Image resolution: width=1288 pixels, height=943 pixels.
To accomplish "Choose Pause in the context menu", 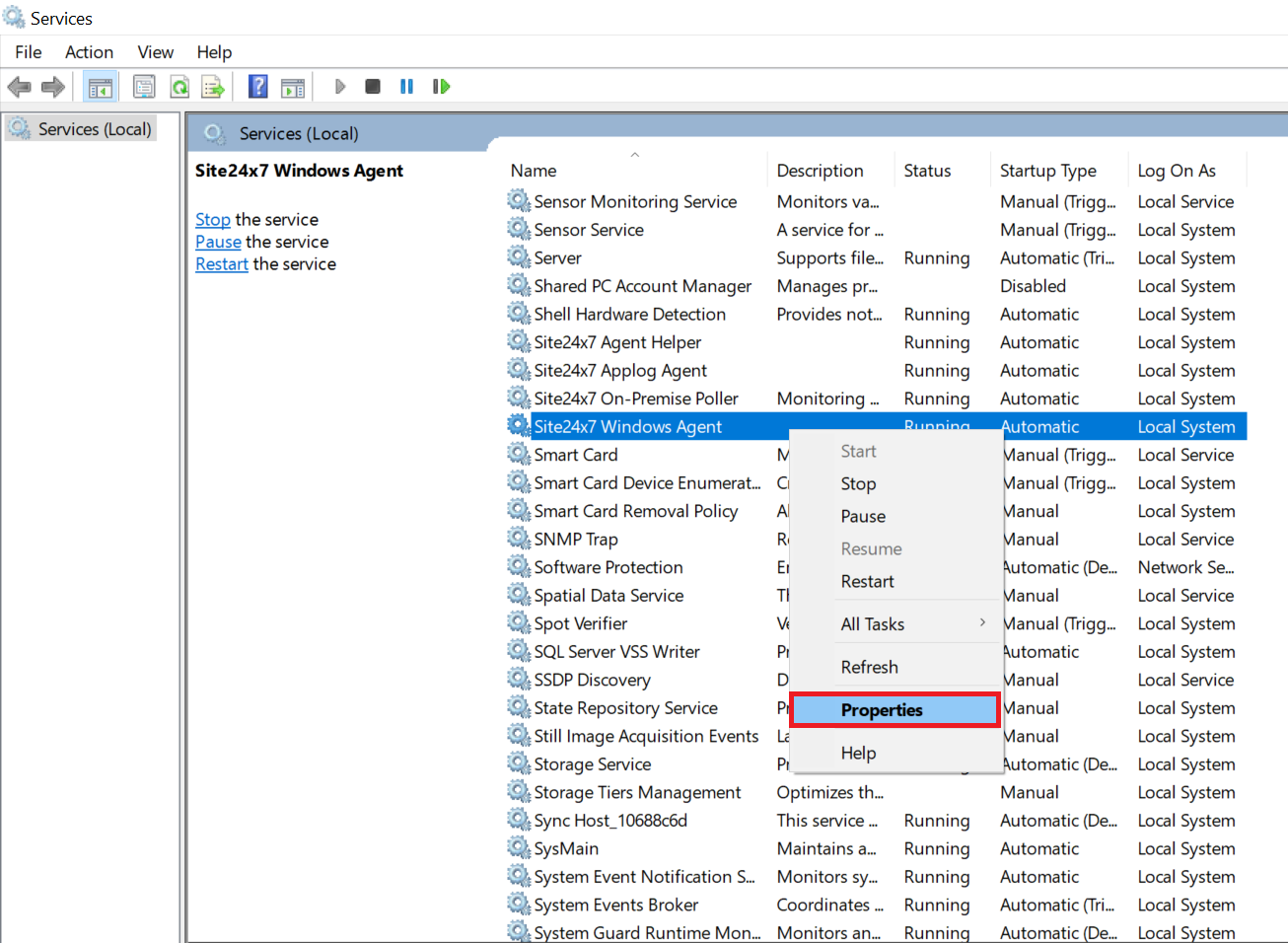I will [x=895, y=516].
